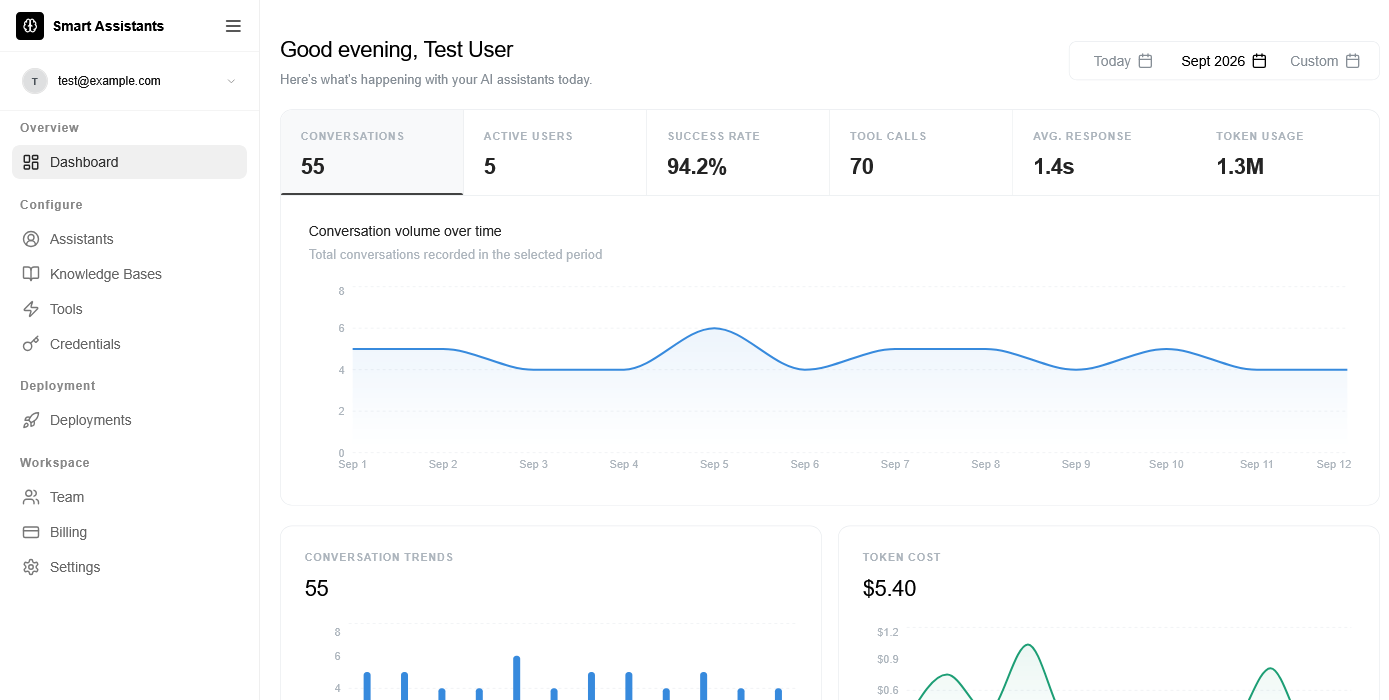Click the 'Conversation volume over time' chart title
1389x700 pixels.
coord(405,231)
